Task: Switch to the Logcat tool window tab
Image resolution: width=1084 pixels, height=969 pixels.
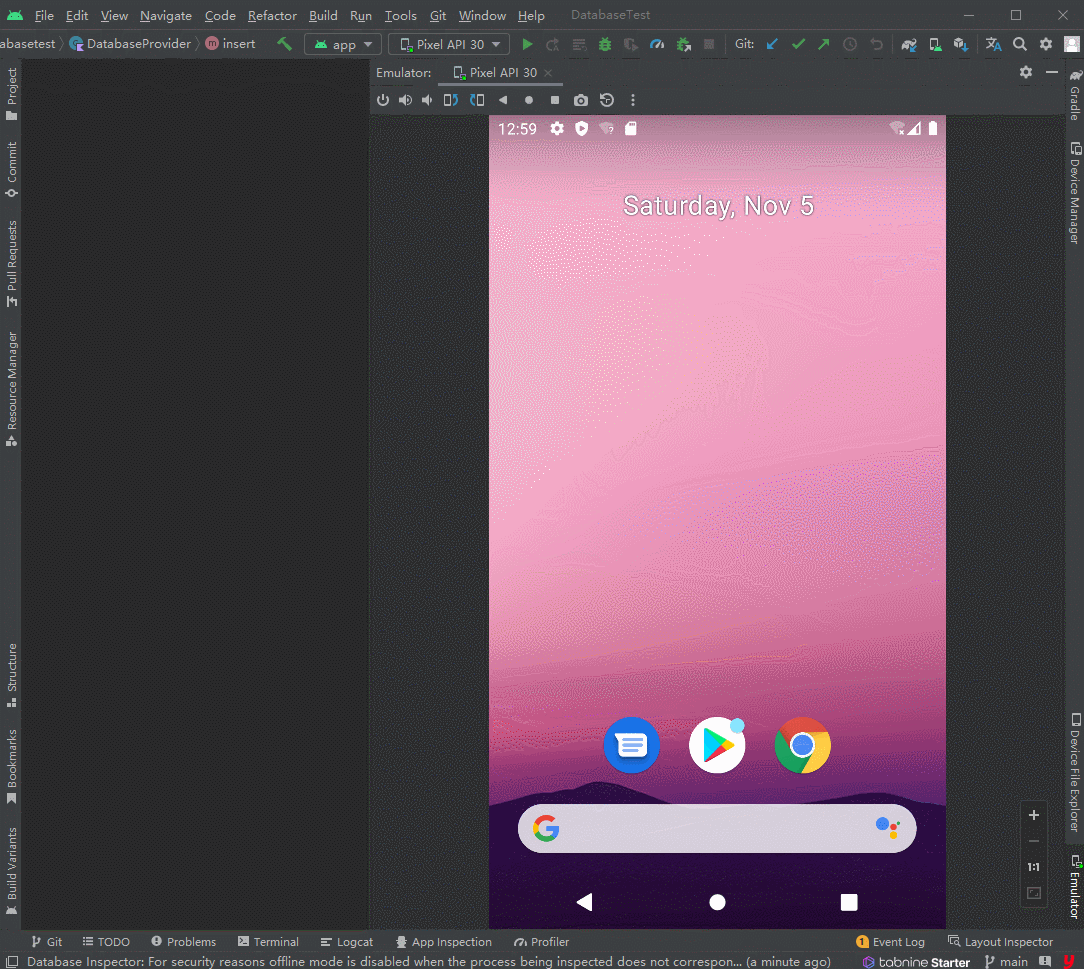Action: point(347,942)
